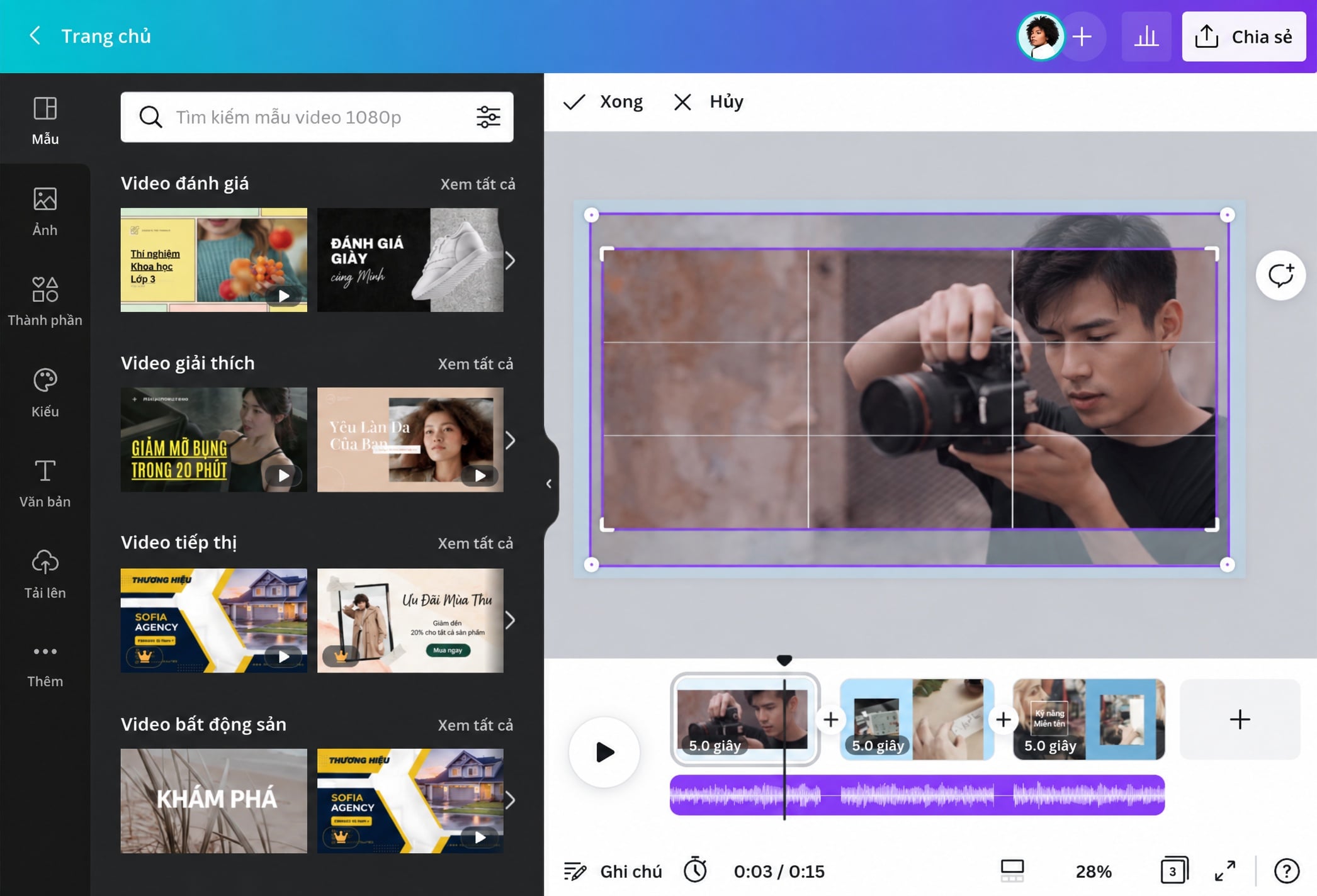Collapse the side panel handle
Image resolution: width=1317 pixels, height=896 pixels.
coord(549,483)
